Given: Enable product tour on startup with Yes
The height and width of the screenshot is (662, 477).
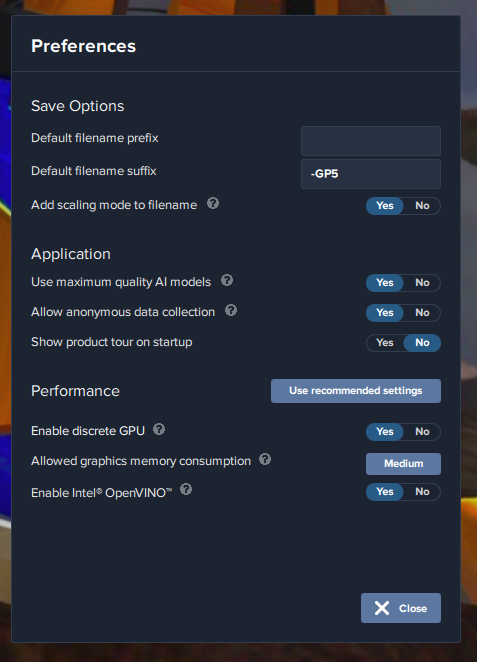Looking at the screenshot, I should click(x=385, y=342).
